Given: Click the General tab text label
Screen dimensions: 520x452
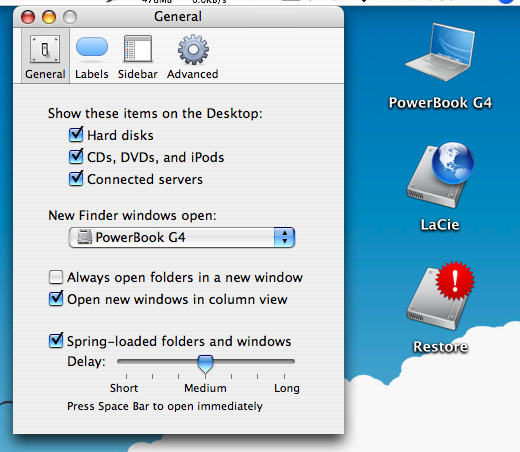Looking at the screenshot, I should click(45, 74).
